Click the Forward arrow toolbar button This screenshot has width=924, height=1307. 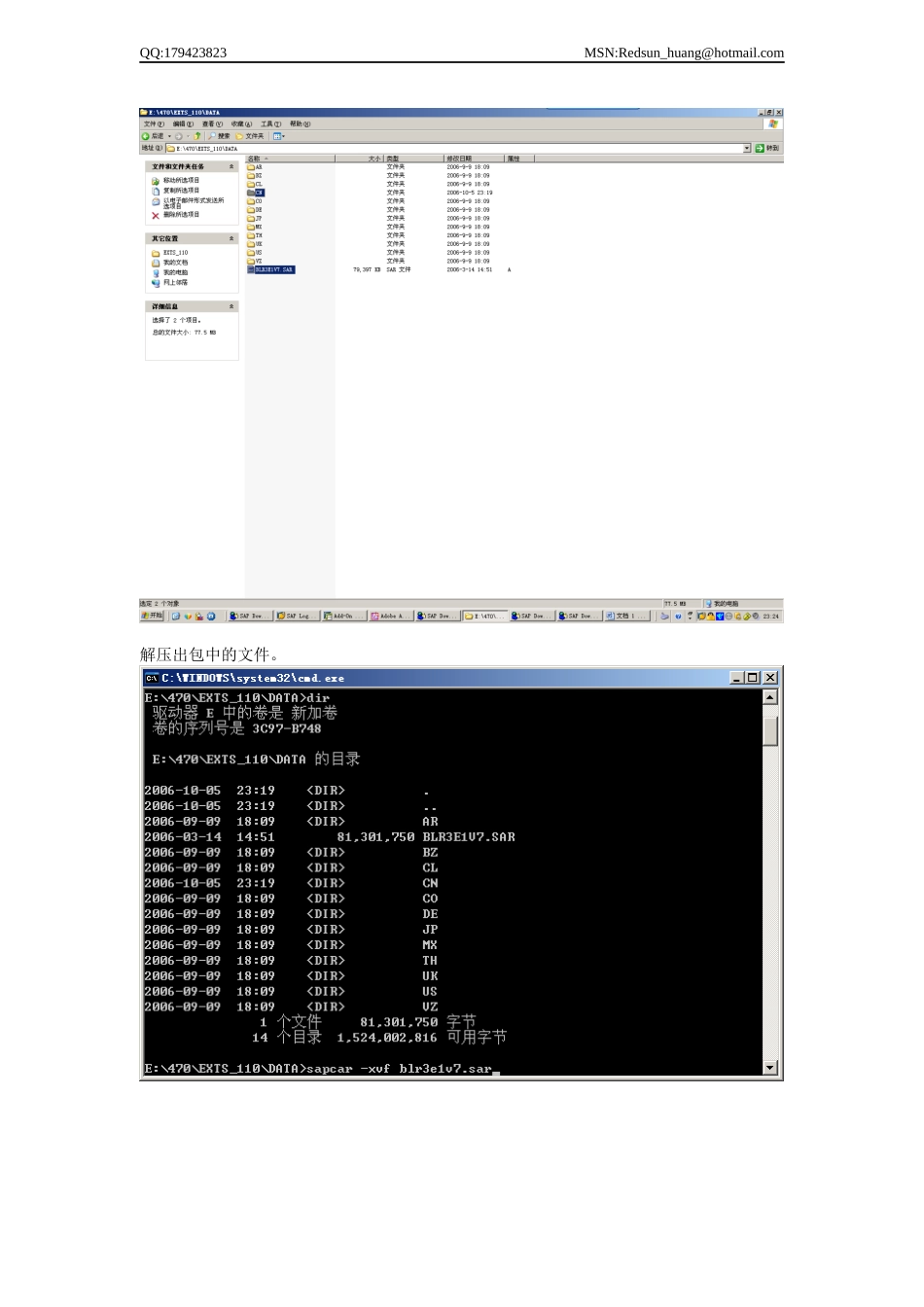click(178, 136)
